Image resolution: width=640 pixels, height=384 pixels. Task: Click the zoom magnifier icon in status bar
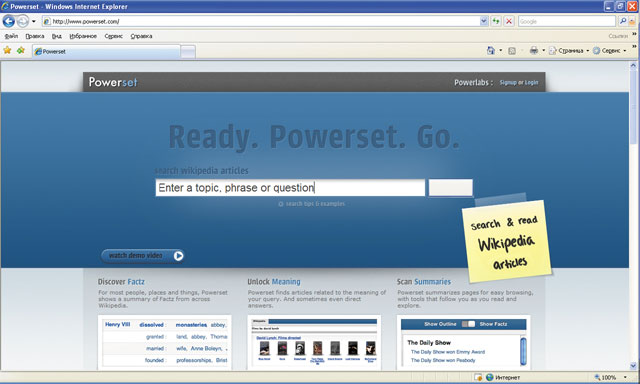tap(598, 377)
